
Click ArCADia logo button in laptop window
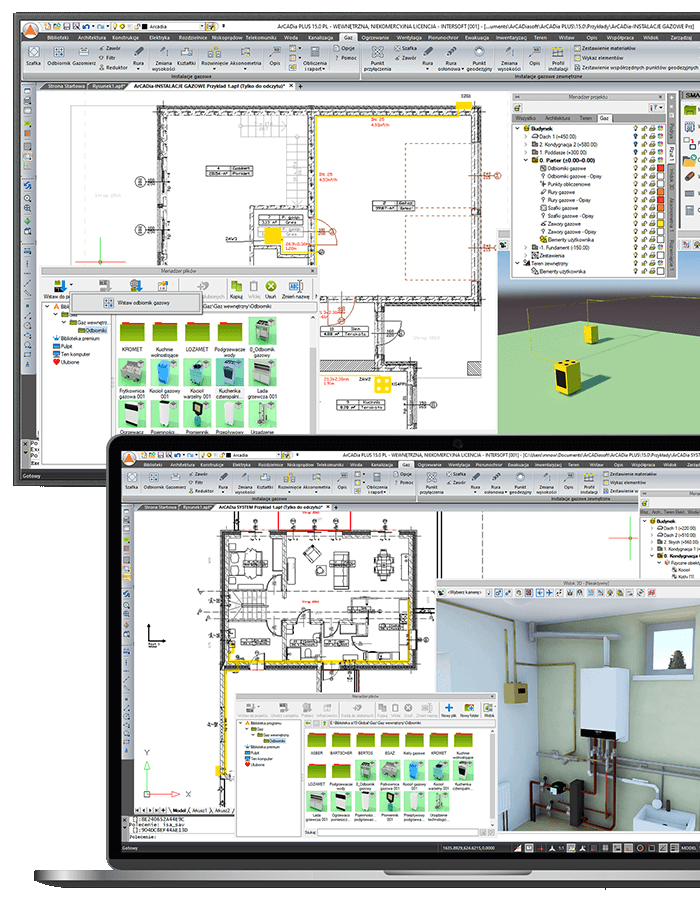pyautogui.click(x=130, y=459)
